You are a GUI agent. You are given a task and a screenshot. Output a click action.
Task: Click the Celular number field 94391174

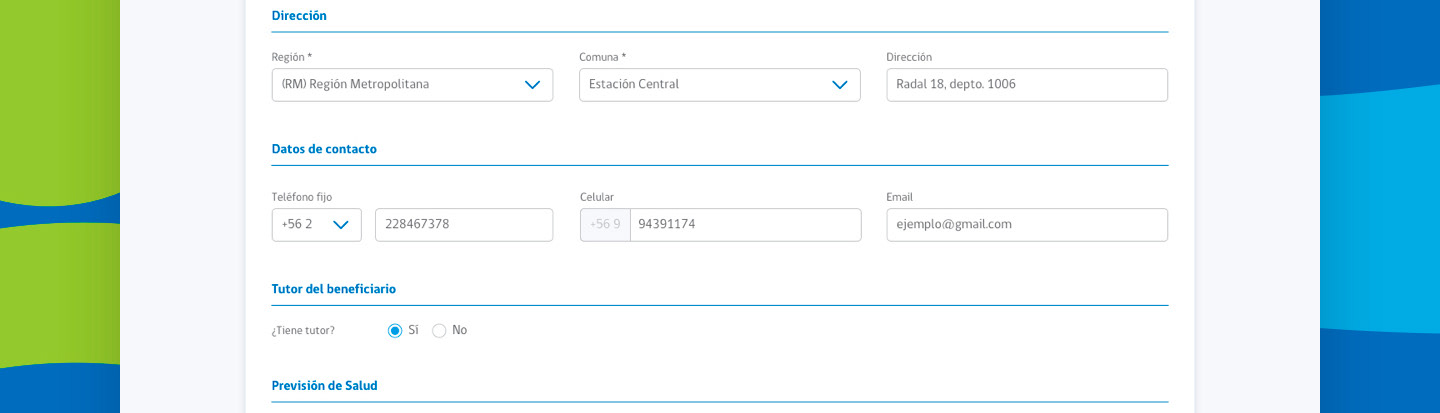(744, 225)
